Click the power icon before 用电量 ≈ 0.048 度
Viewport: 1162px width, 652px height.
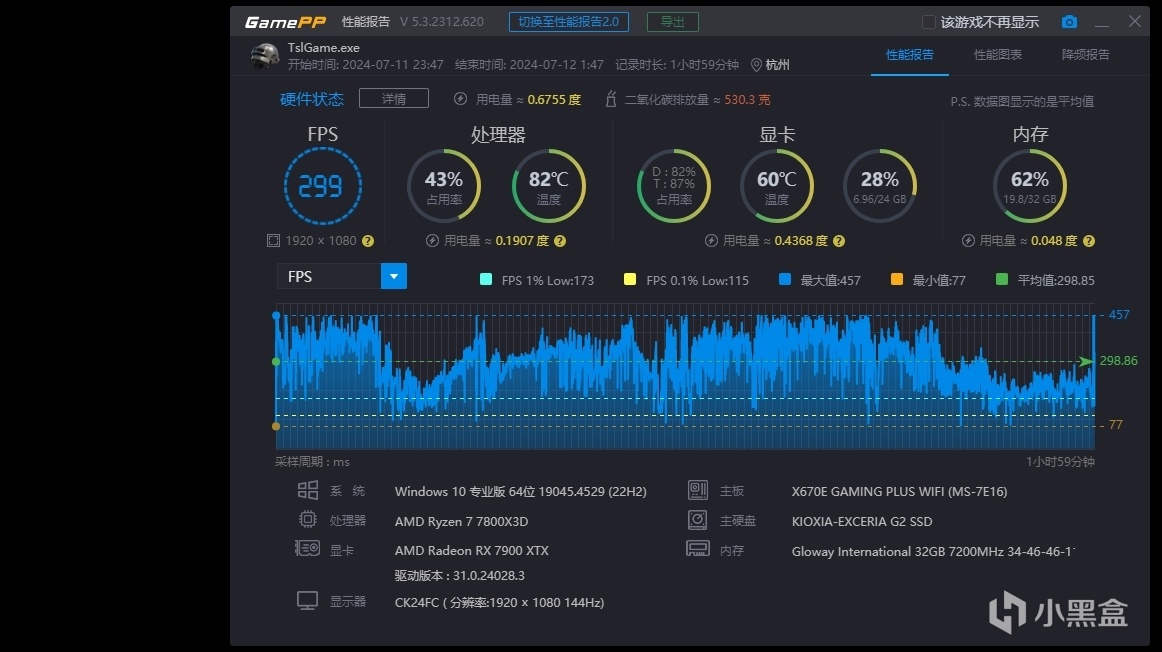click(968, 241)
